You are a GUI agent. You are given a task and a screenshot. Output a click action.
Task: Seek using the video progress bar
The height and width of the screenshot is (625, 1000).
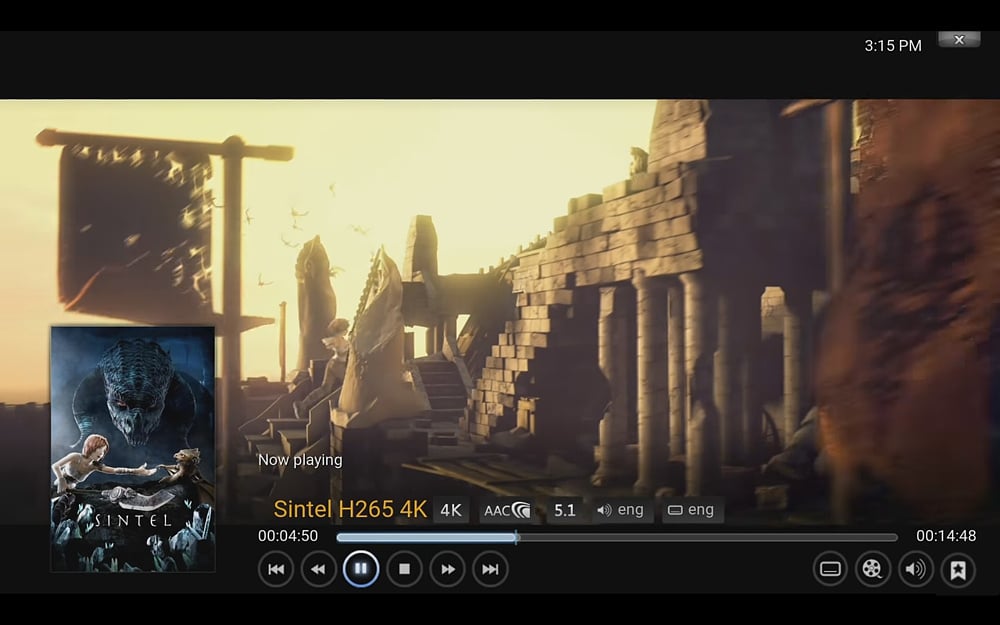coord(617,538)
